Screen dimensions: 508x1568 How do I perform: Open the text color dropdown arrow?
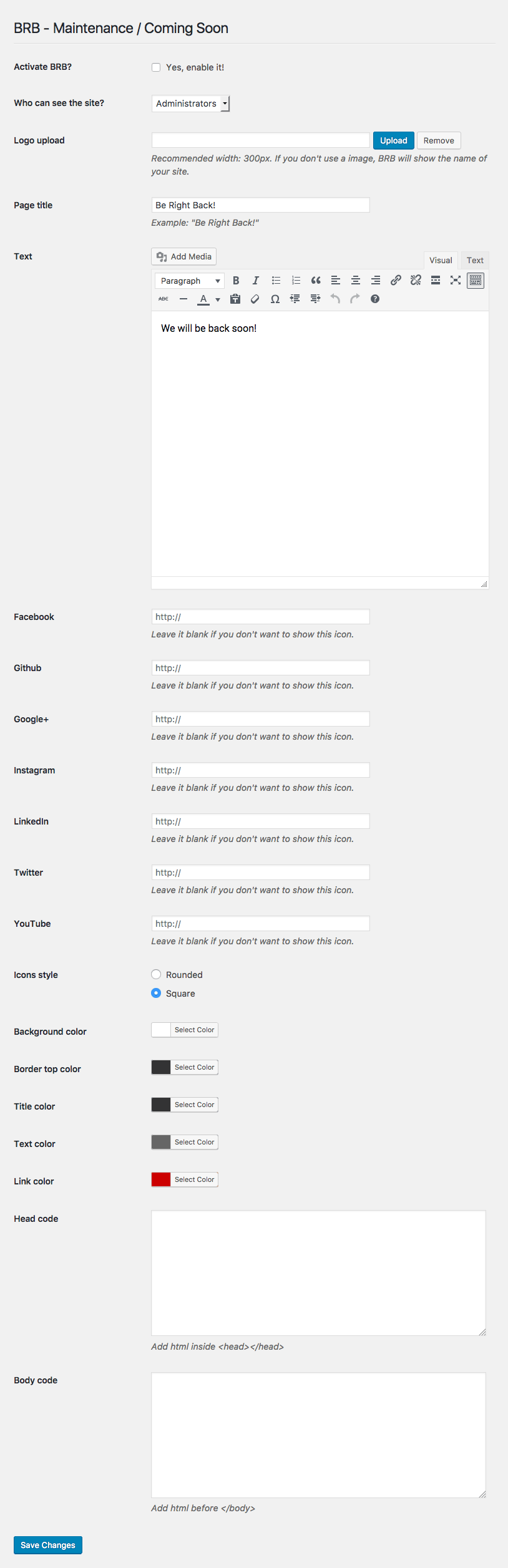click(218, 300)
